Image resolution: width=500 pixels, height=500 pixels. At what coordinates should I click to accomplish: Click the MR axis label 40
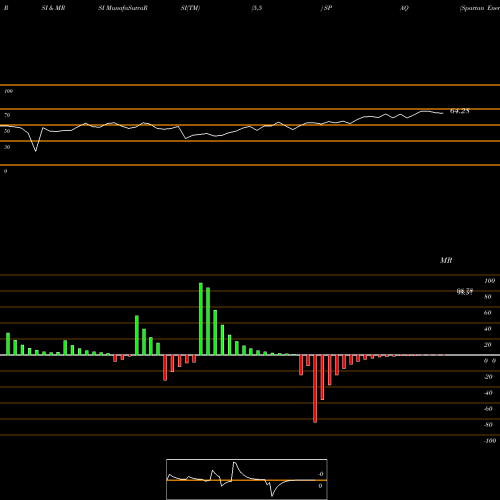click(488, 329)
